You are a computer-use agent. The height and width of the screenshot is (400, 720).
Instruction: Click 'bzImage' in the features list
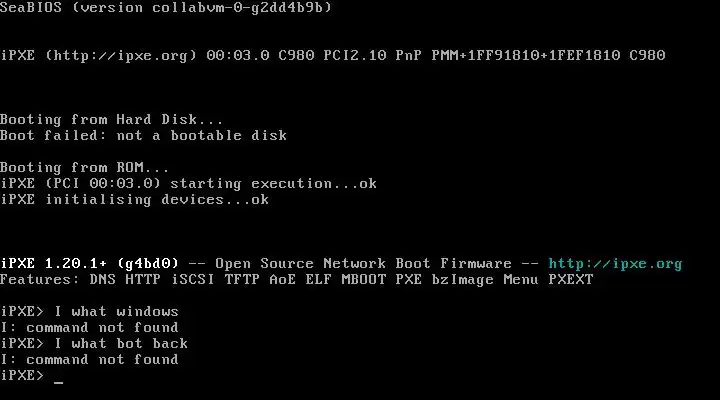coord(462,280)
